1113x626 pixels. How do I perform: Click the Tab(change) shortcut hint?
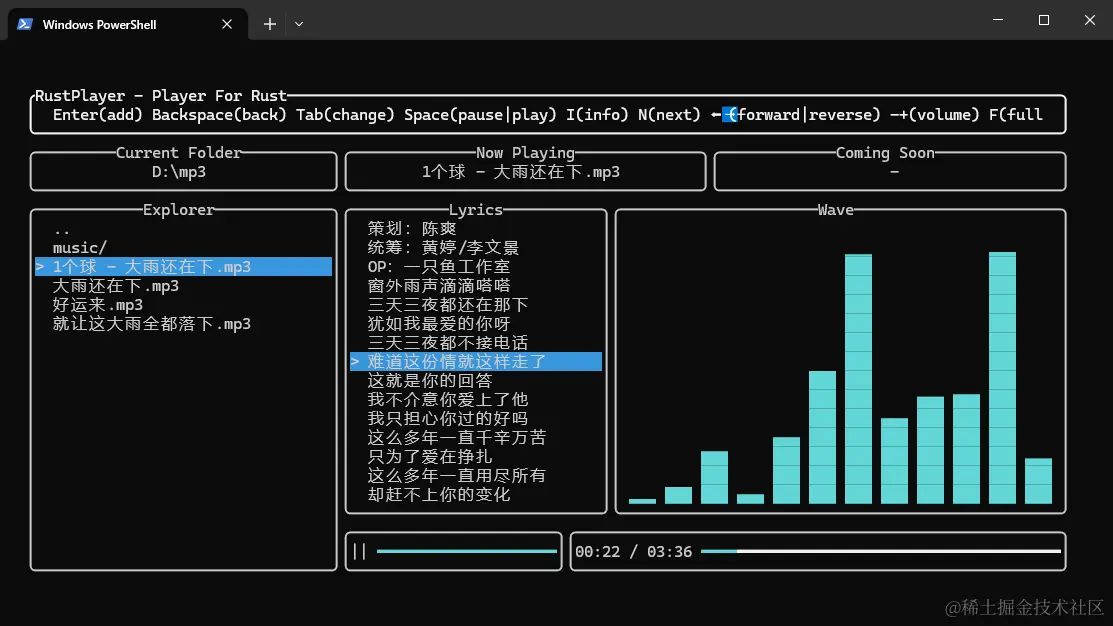tap(345, 115)
